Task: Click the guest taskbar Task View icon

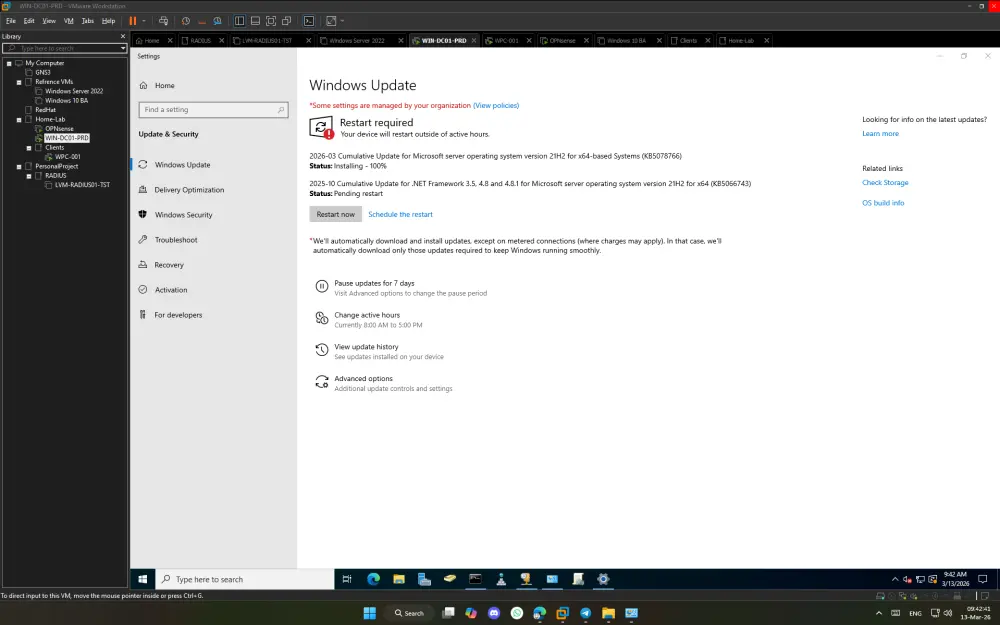Action: (347, 579)
